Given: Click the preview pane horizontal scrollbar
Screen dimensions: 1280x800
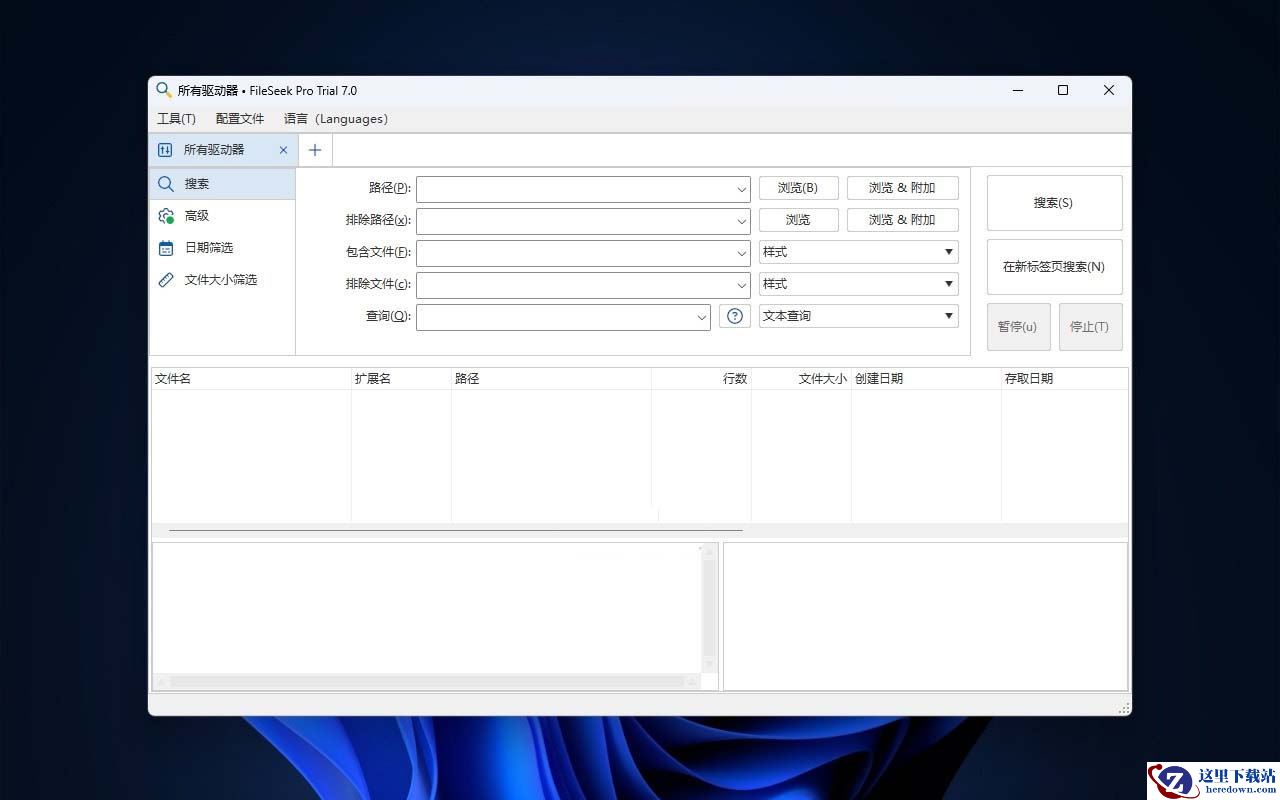Looking at the screenshot, I should click(x=427, y=681).
